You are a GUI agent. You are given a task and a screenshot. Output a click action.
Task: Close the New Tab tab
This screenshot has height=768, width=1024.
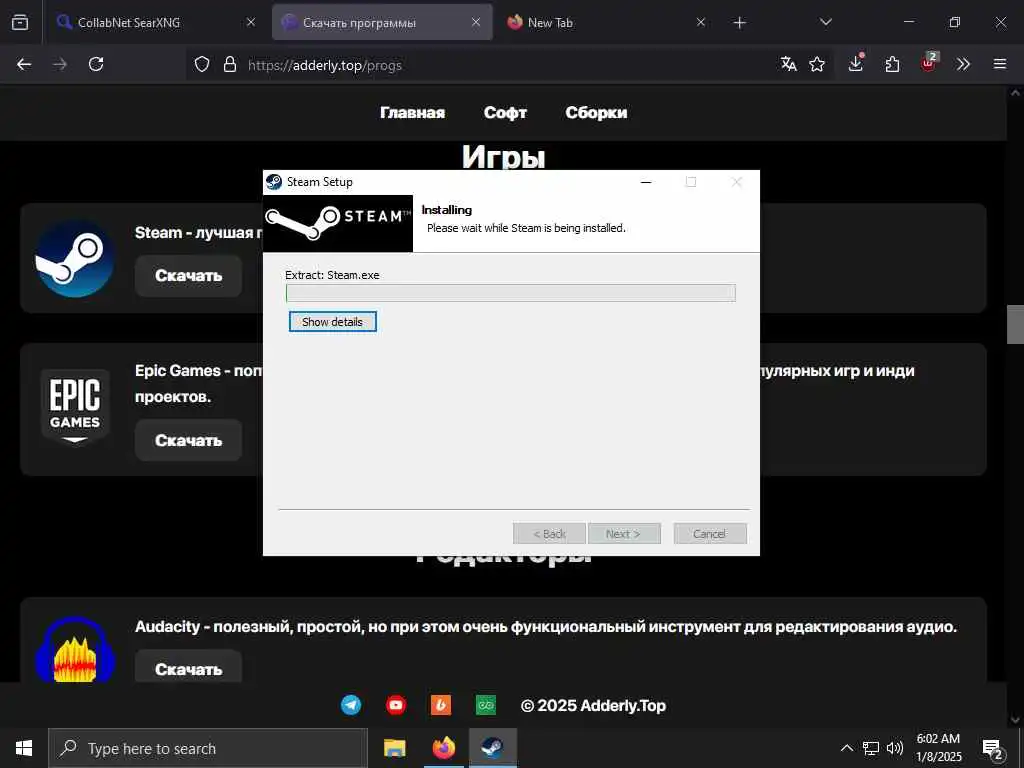(701, 22)
